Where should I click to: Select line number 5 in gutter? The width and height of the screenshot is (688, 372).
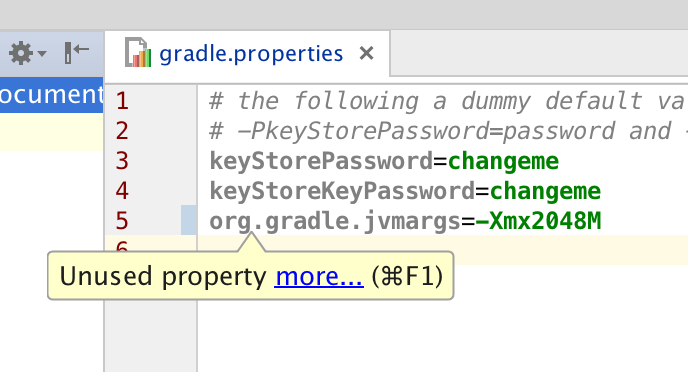click(122, 220)
